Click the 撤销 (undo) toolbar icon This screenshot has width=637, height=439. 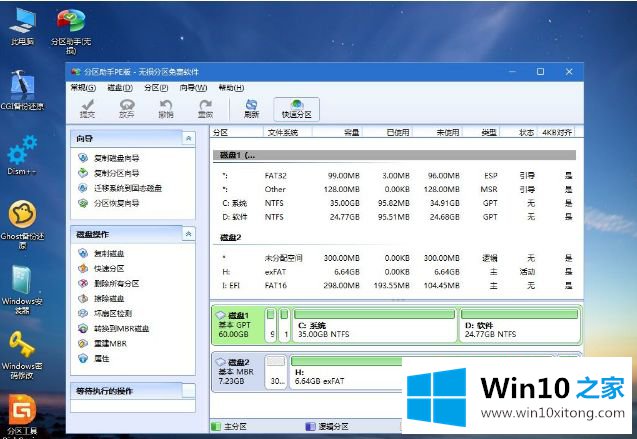[166, 109]
